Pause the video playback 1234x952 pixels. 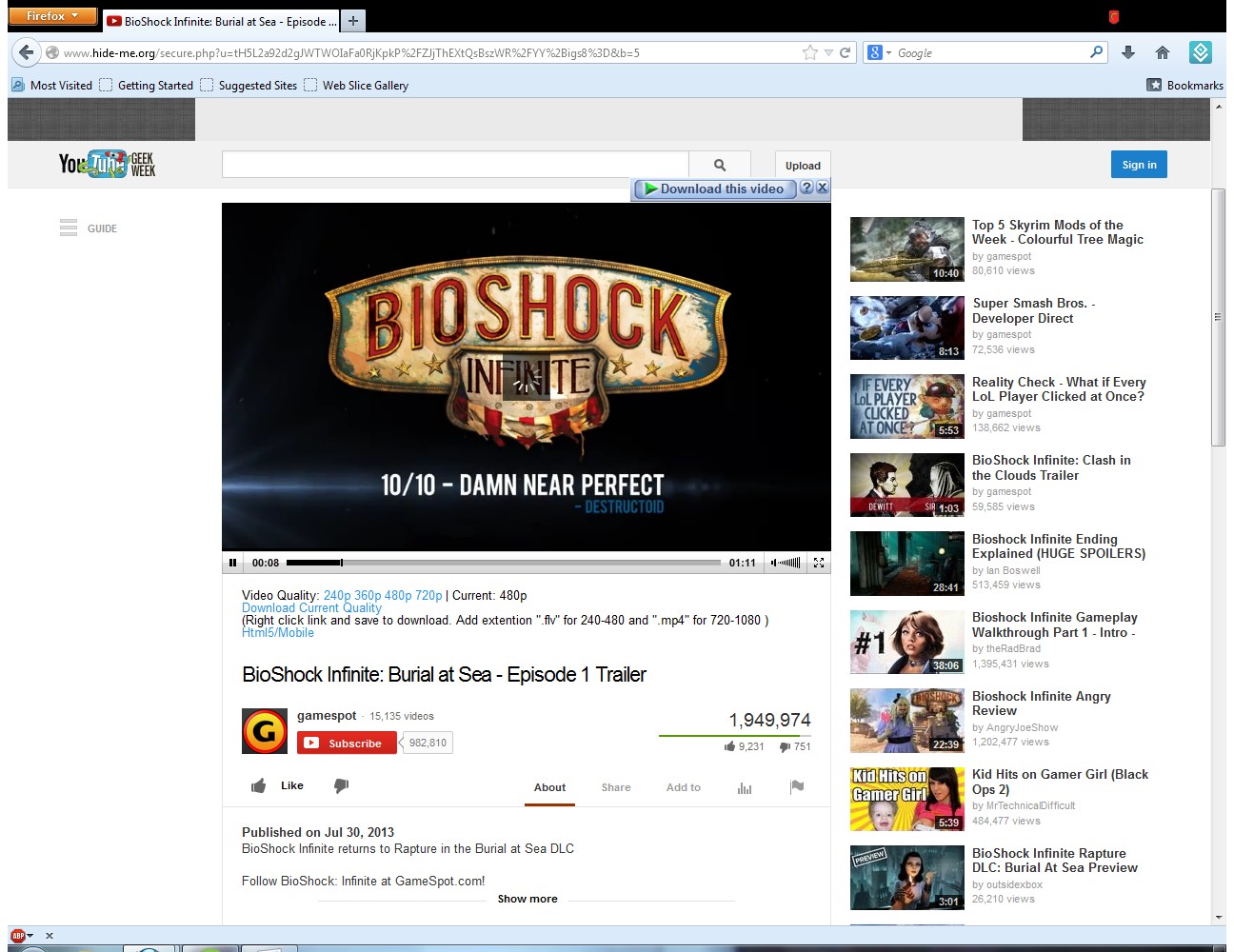[232, 563]
